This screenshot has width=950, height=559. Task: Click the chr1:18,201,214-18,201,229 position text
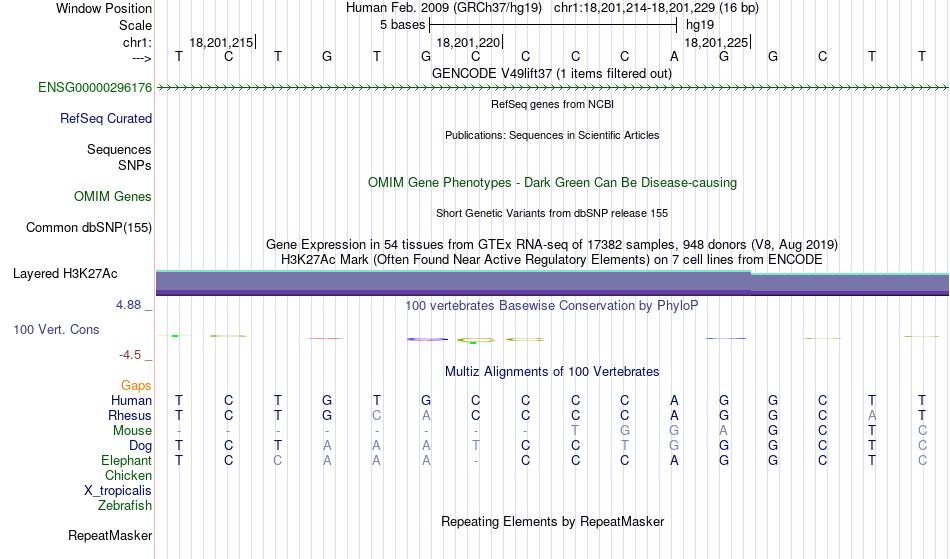click(656, 8)
